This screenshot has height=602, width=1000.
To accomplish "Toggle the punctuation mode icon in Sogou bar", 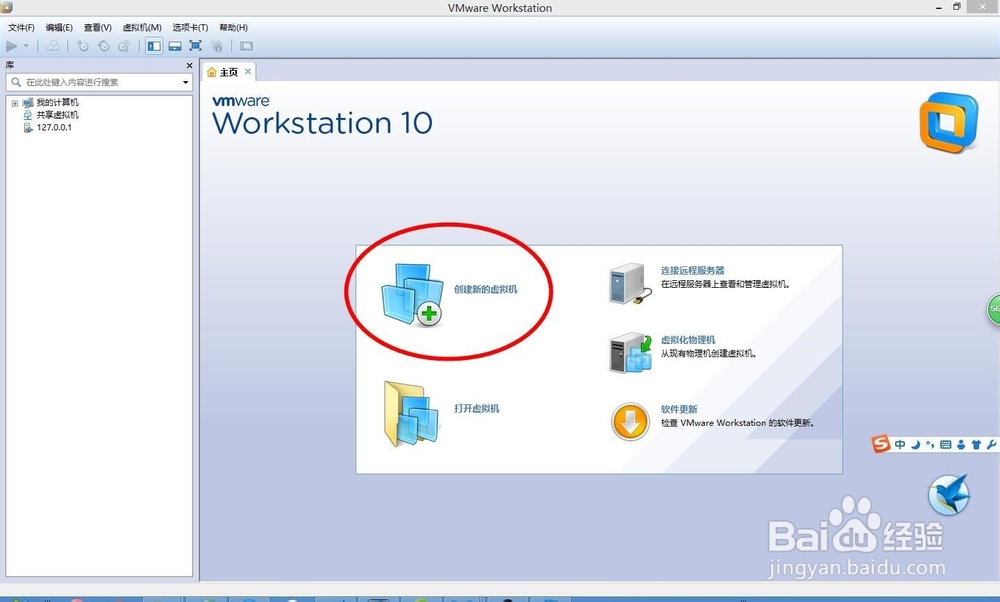I will [x=930, y=444].
